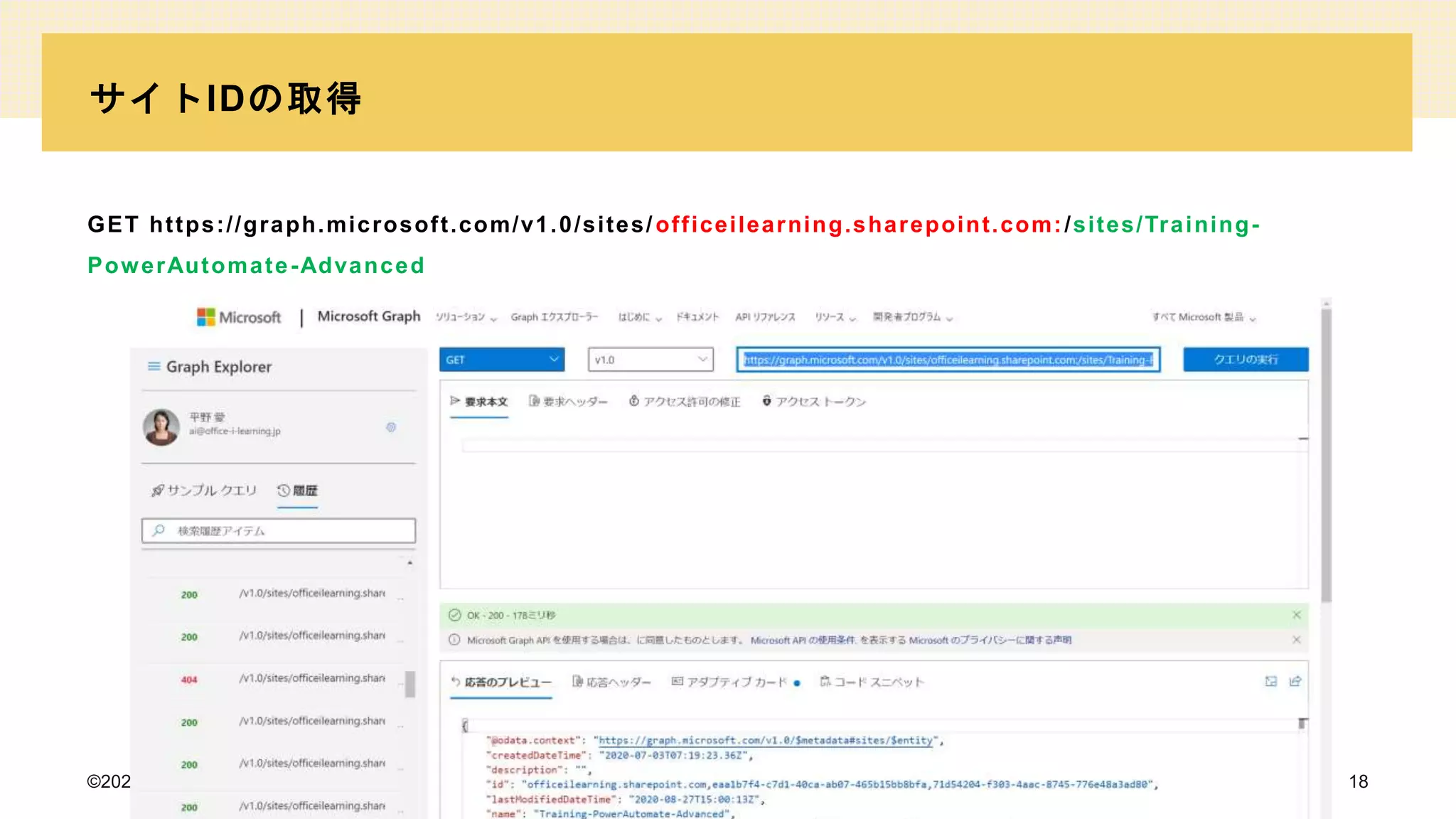Click the Graph Explorer hamburger menu icon
1456x819 pixels.
(154, 367)
